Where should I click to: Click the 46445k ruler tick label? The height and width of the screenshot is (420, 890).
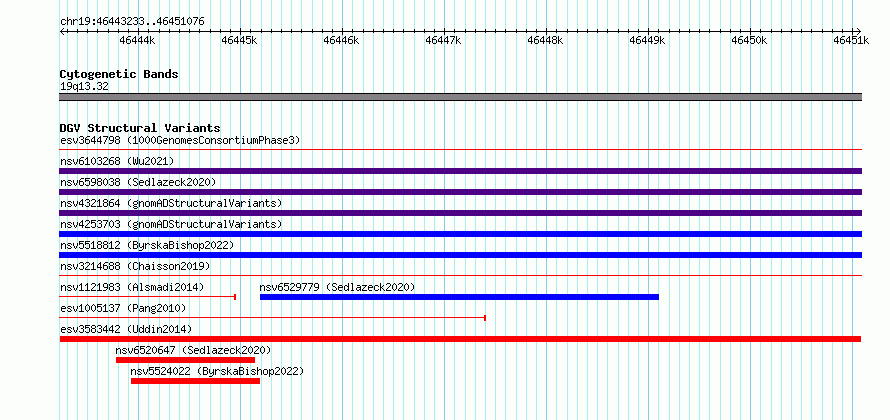(x=239, y=40)
